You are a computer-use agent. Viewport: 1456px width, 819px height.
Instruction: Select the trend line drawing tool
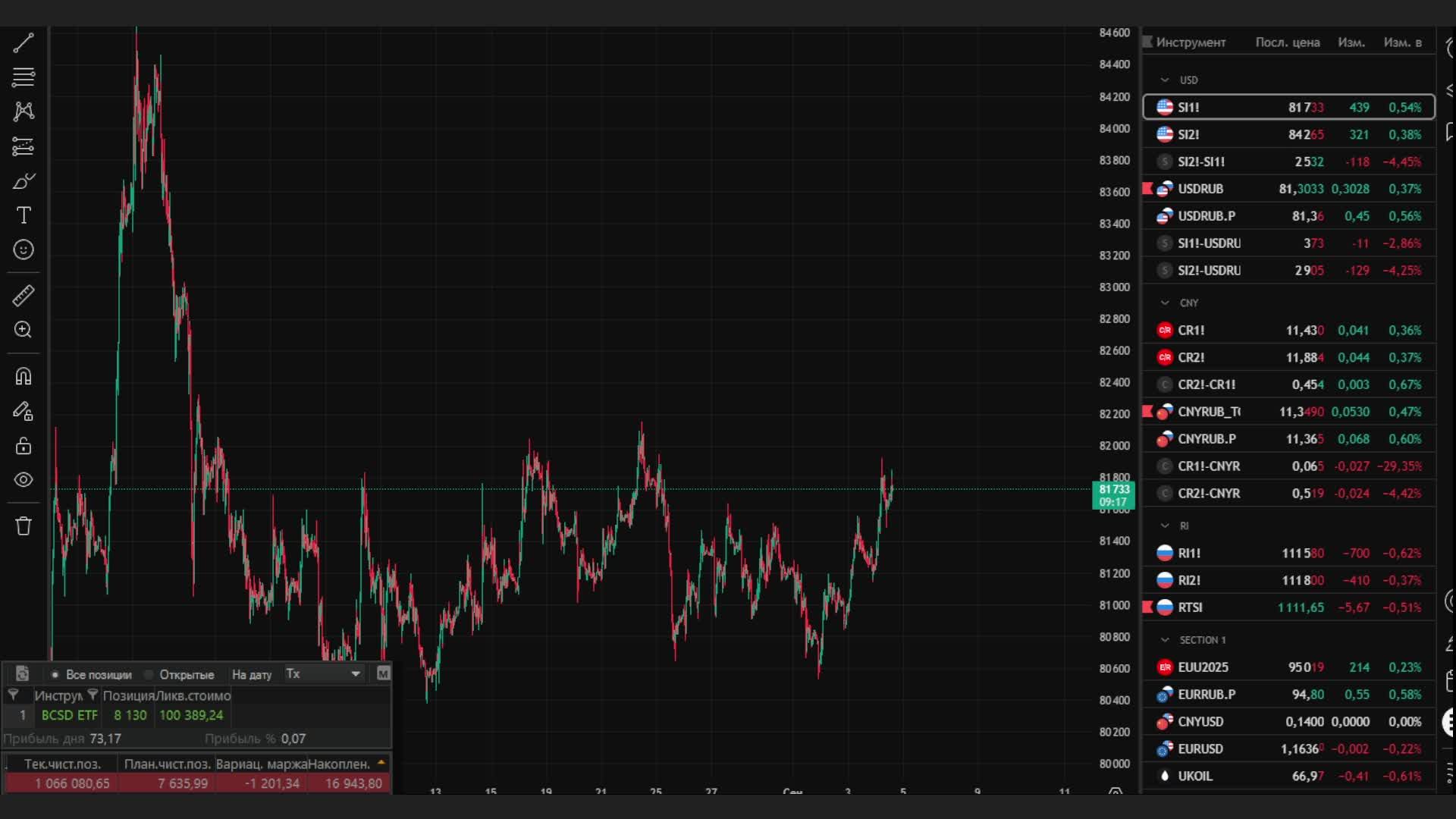24,42
